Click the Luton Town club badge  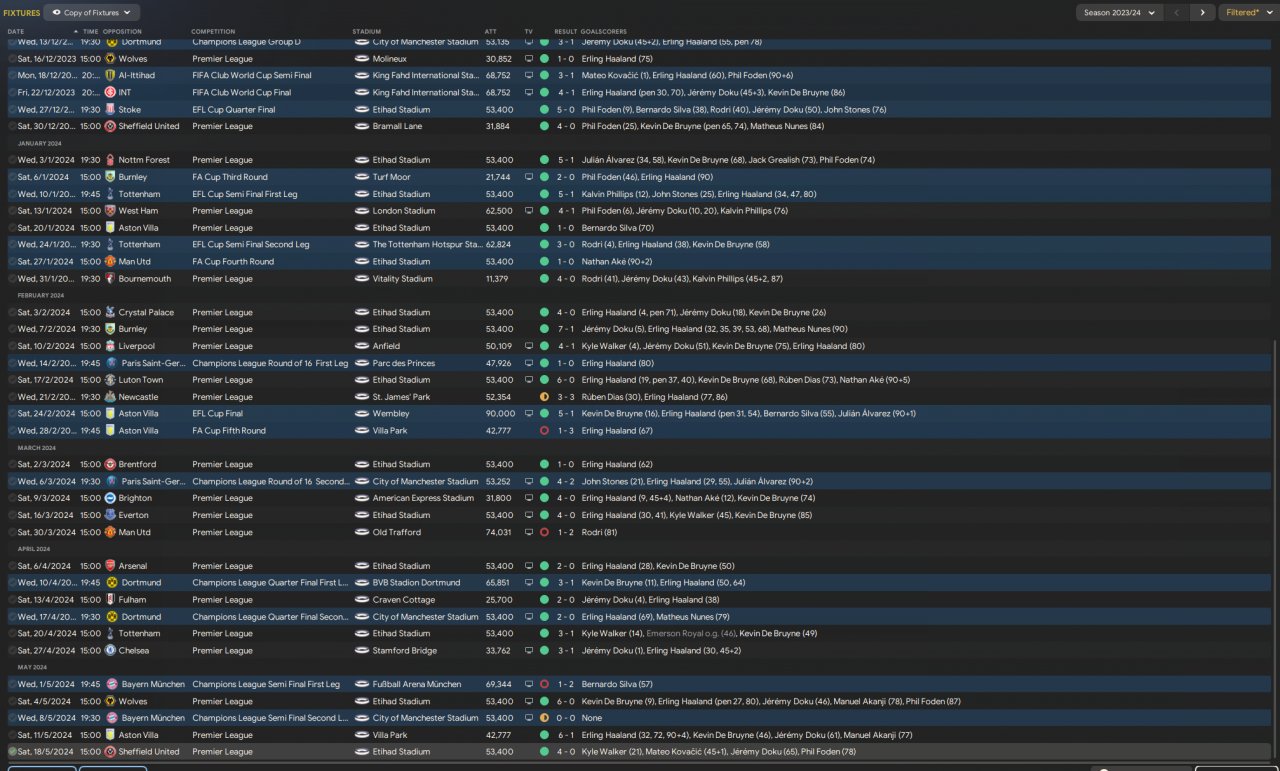point(110,380)
